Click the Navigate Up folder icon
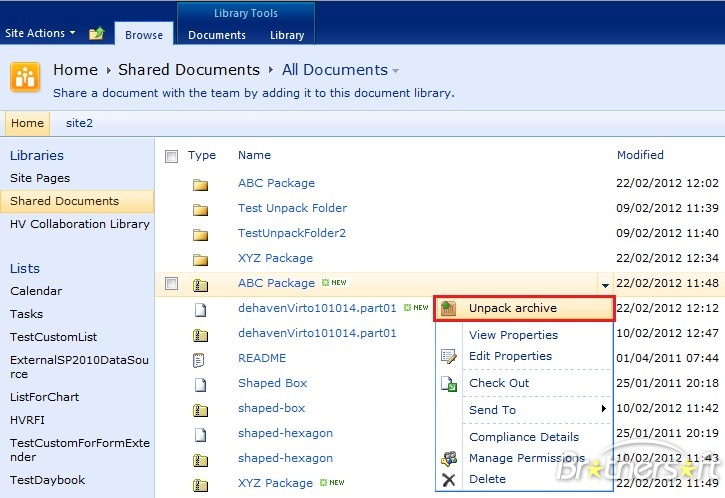This screenshot has height=498, width=725. (x=96, y=34)
